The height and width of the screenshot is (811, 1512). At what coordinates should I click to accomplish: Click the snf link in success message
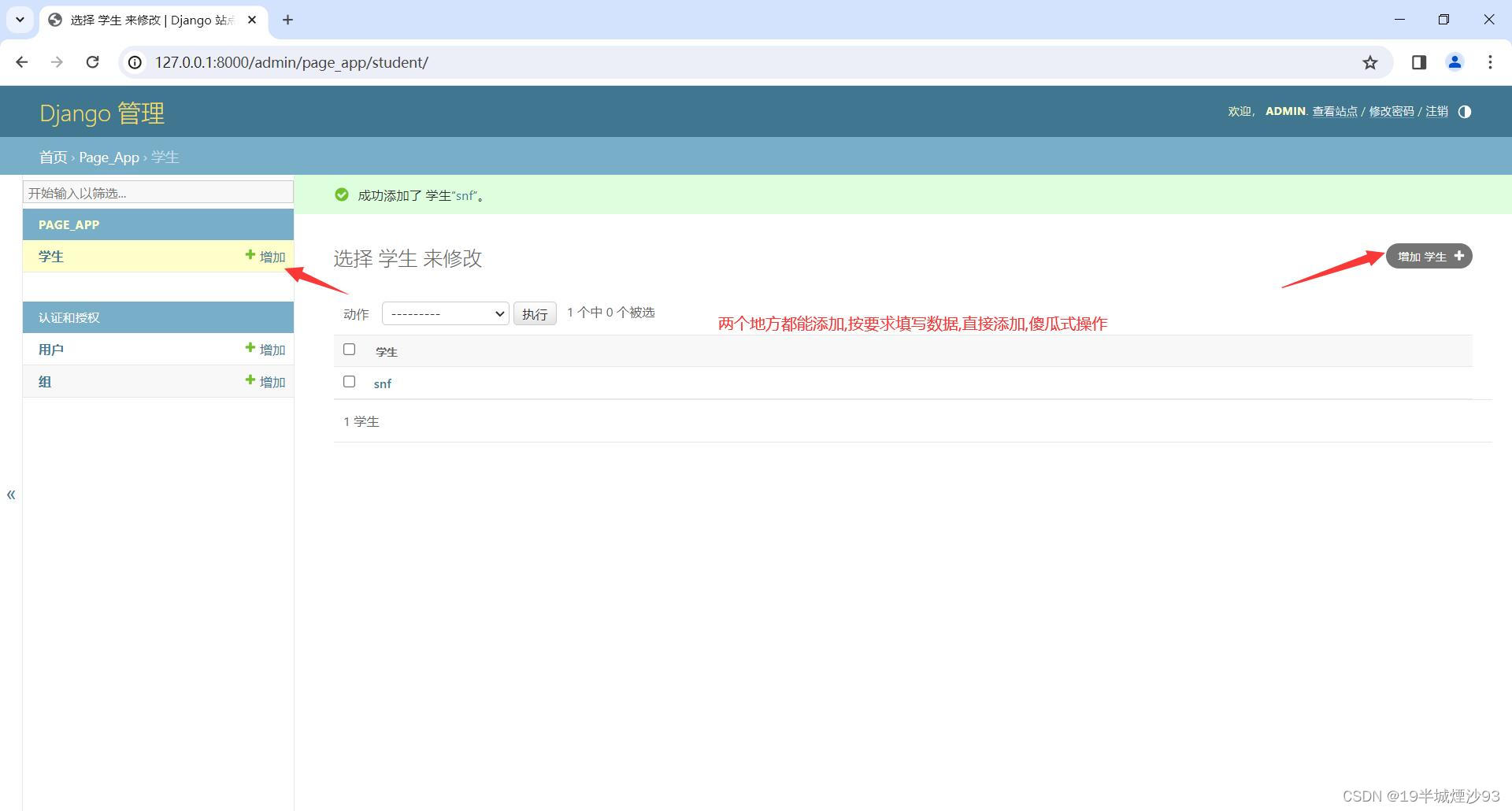pyautogui.click(x=465, y=195)
